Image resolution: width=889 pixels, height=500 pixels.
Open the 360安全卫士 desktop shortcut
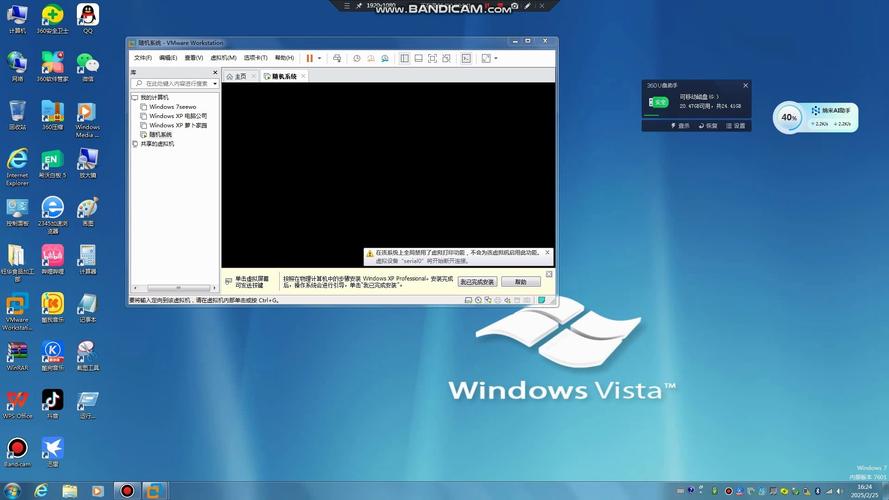point(52,19)
